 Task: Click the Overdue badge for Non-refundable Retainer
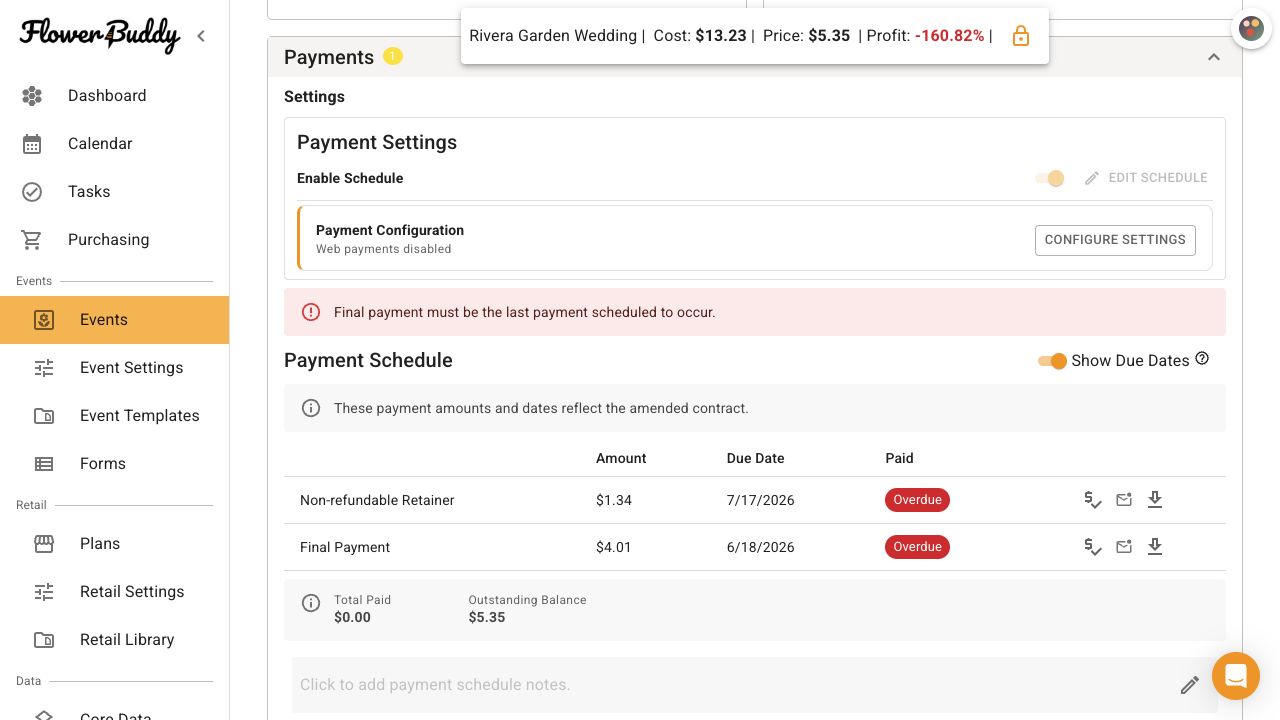[917, 500]
